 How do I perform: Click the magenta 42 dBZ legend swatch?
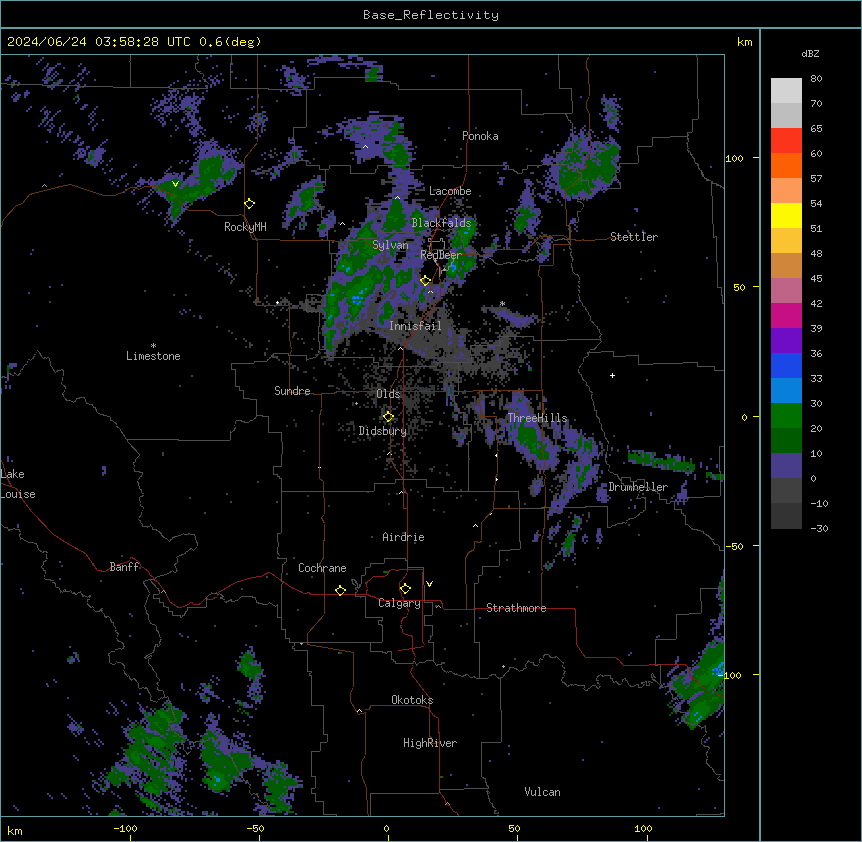click(x=786, y=315)
